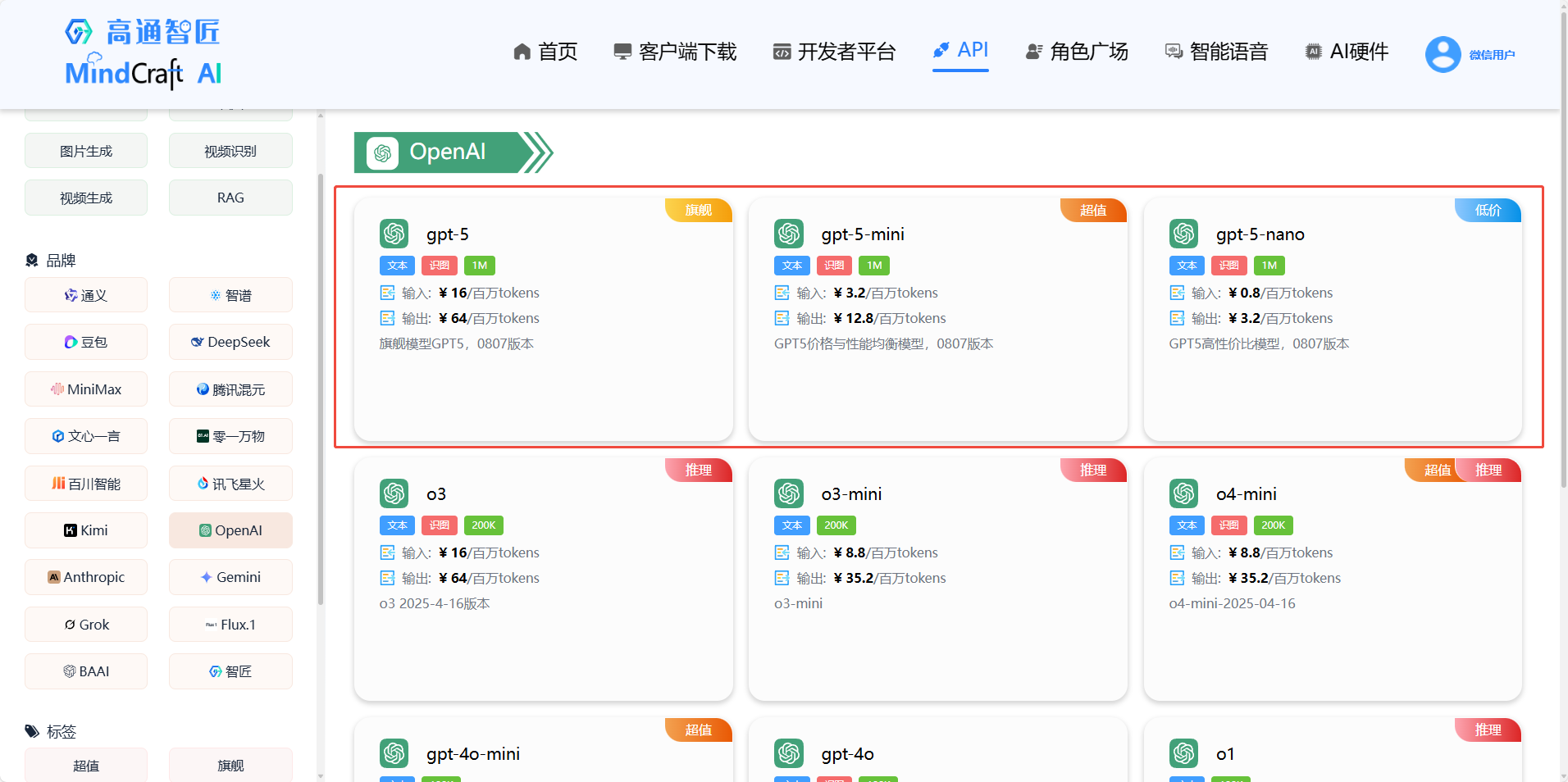Click the monitor icon beside 客户端下载
This screenshot has width=1568, height=782.
coord(622,52)
